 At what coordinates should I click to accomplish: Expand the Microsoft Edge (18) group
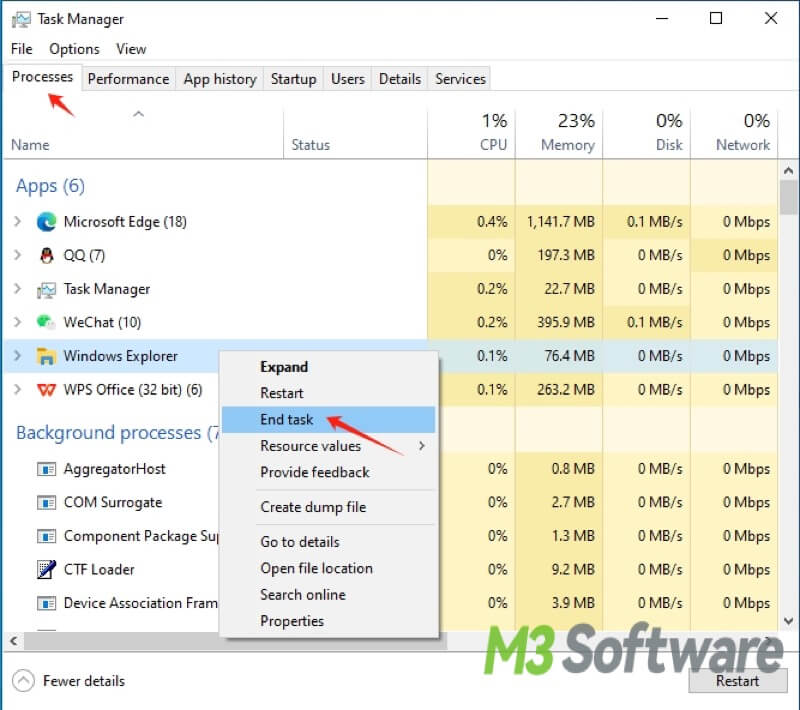pos(17,221)
